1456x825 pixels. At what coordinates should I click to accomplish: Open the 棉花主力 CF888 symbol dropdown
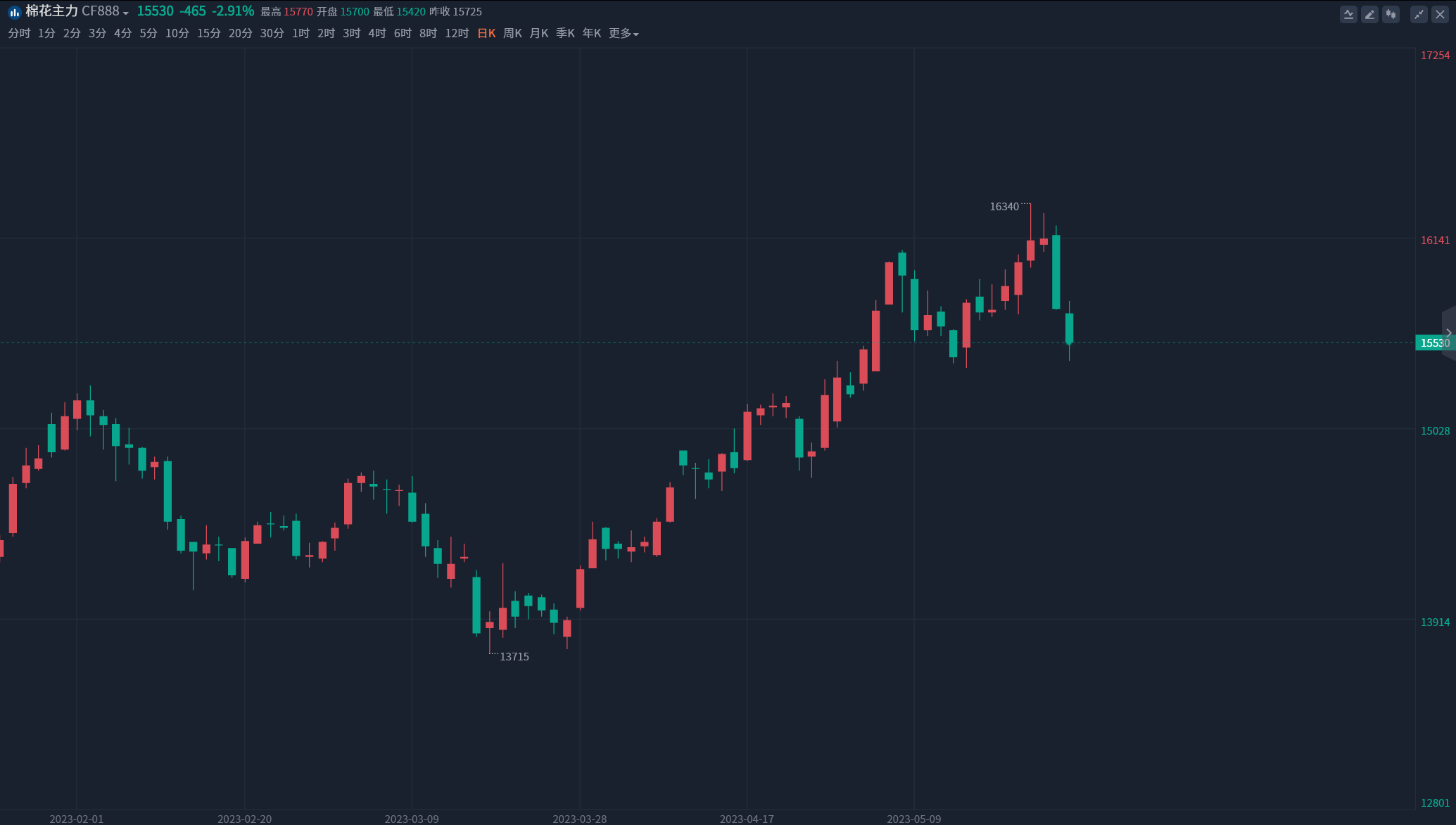(77, 11)
